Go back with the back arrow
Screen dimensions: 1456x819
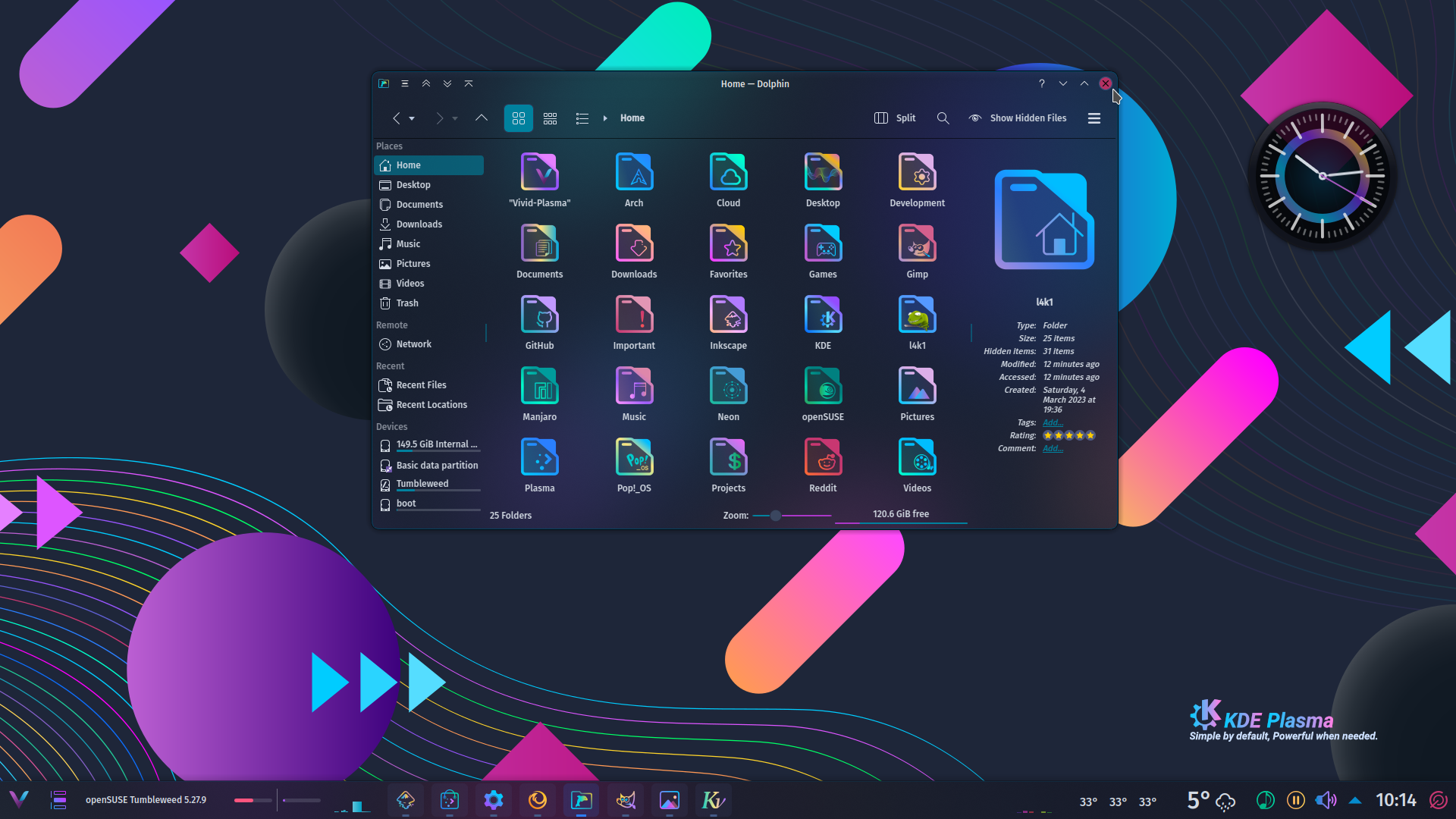coord(396,118)
